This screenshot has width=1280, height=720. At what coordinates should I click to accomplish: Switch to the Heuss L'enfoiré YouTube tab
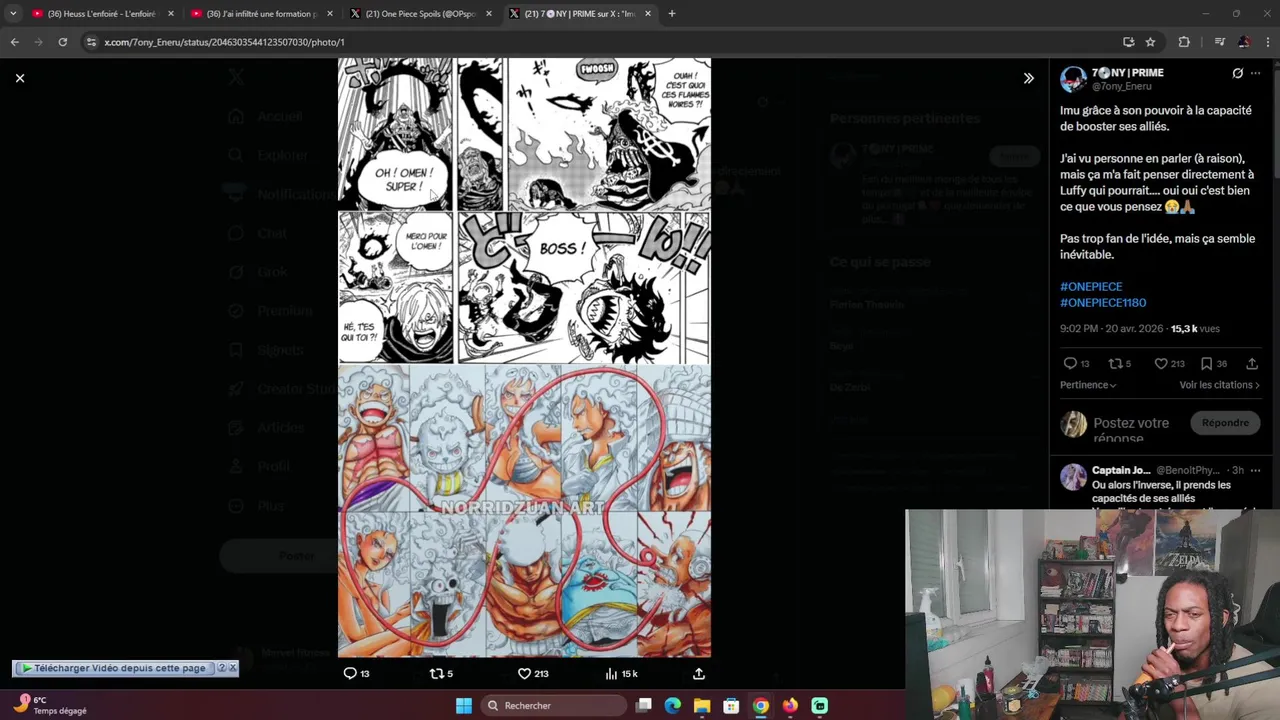pyautogui.click(x=103, y=14)
